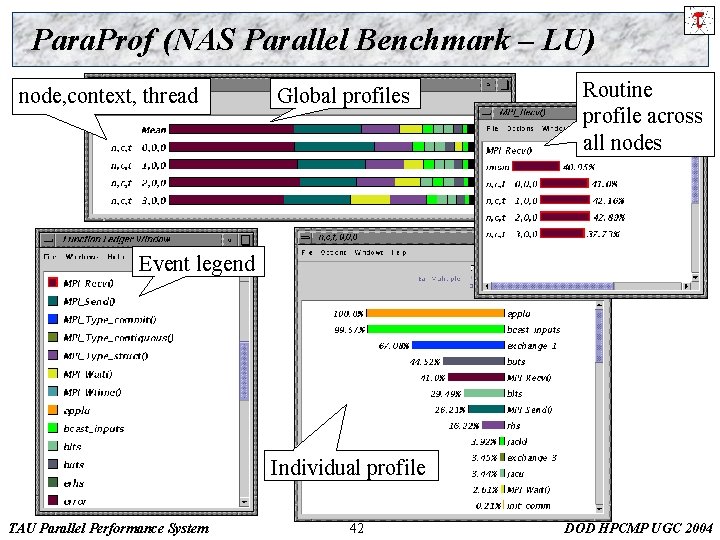
Task: Click exchange_1 blue bar in individual profile
Action: pos(458,345)
